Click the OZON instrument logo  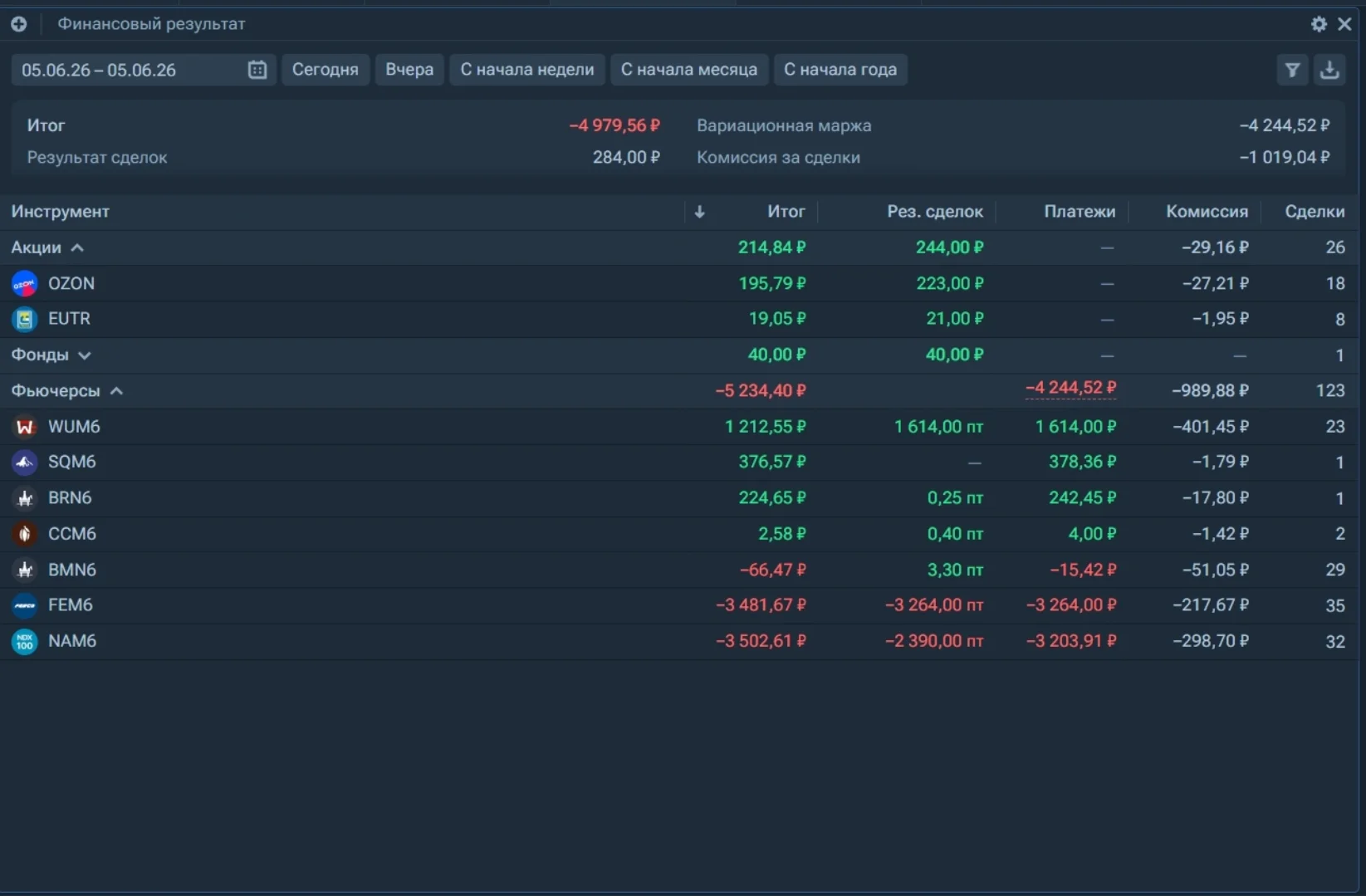click(25, 284)
